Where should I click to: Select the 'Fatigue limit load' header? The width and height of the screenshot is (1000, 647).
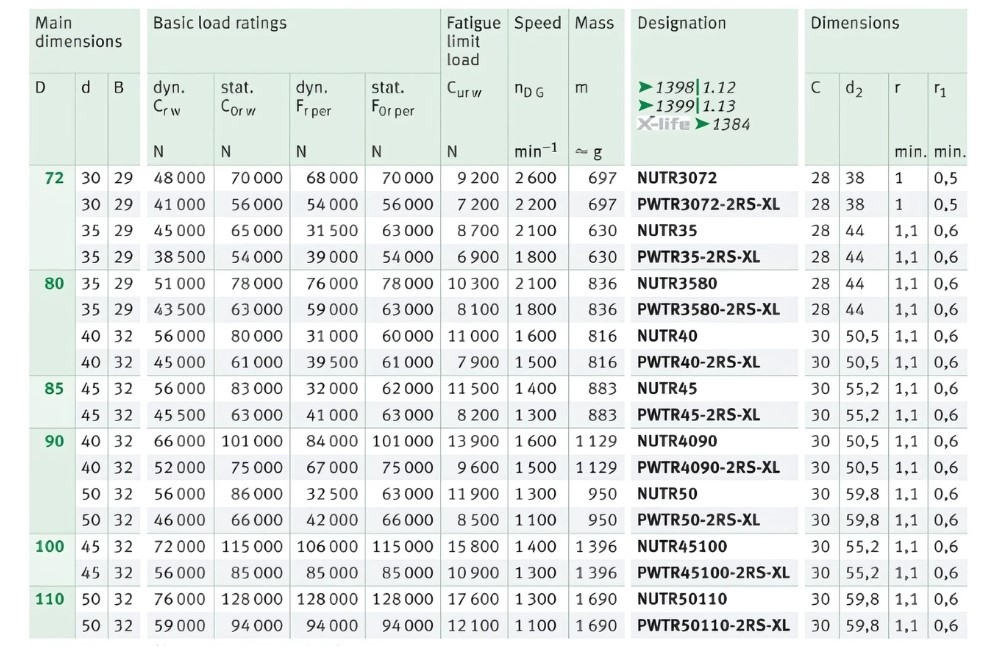(473, 41)
